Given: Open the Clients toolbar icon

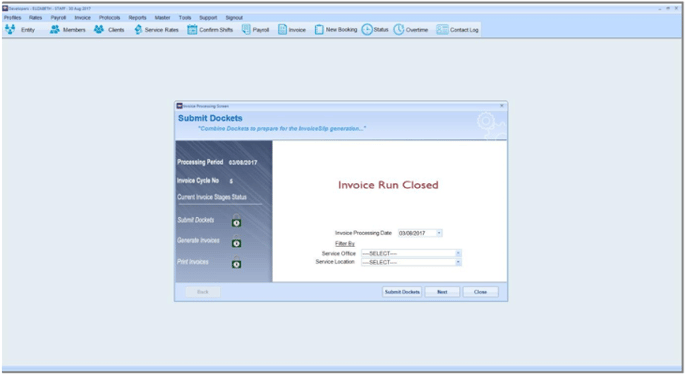Looking at the screenshot, I should [x=99, y=29].
